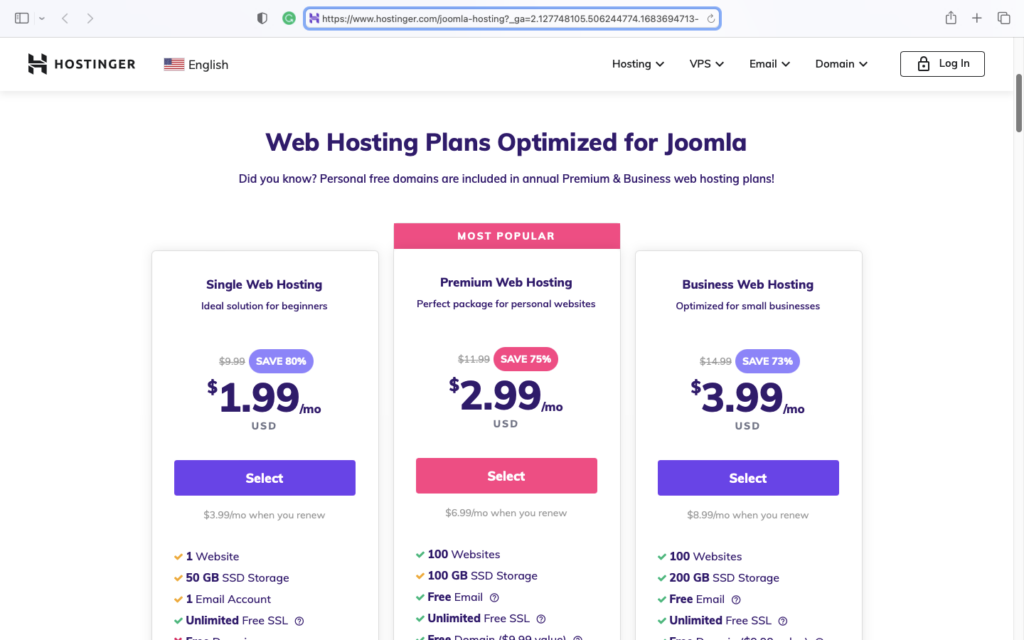Screen dimensions: 1024x640
Task: Click '$6.99/mo when you renew' text
Action: [x=506, y=513]
